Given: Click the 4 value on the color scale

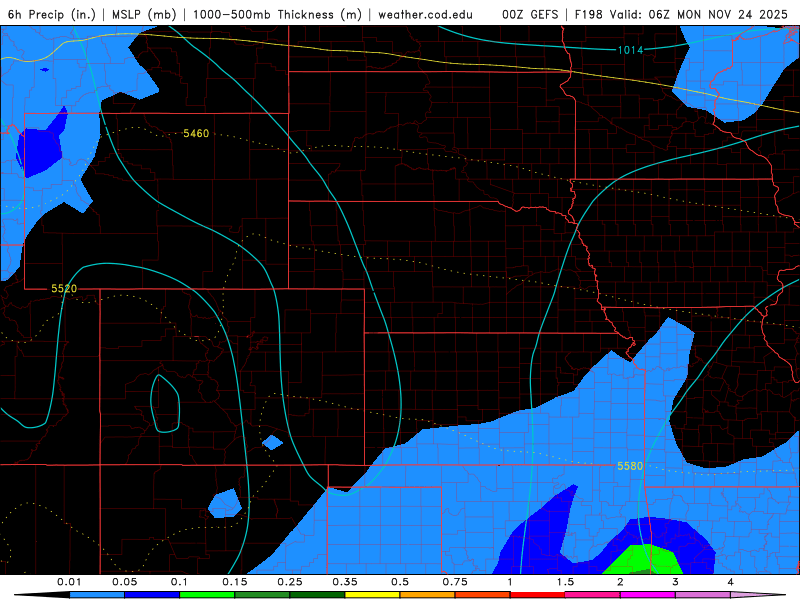Looking at the screenshot, I should 731,582.
